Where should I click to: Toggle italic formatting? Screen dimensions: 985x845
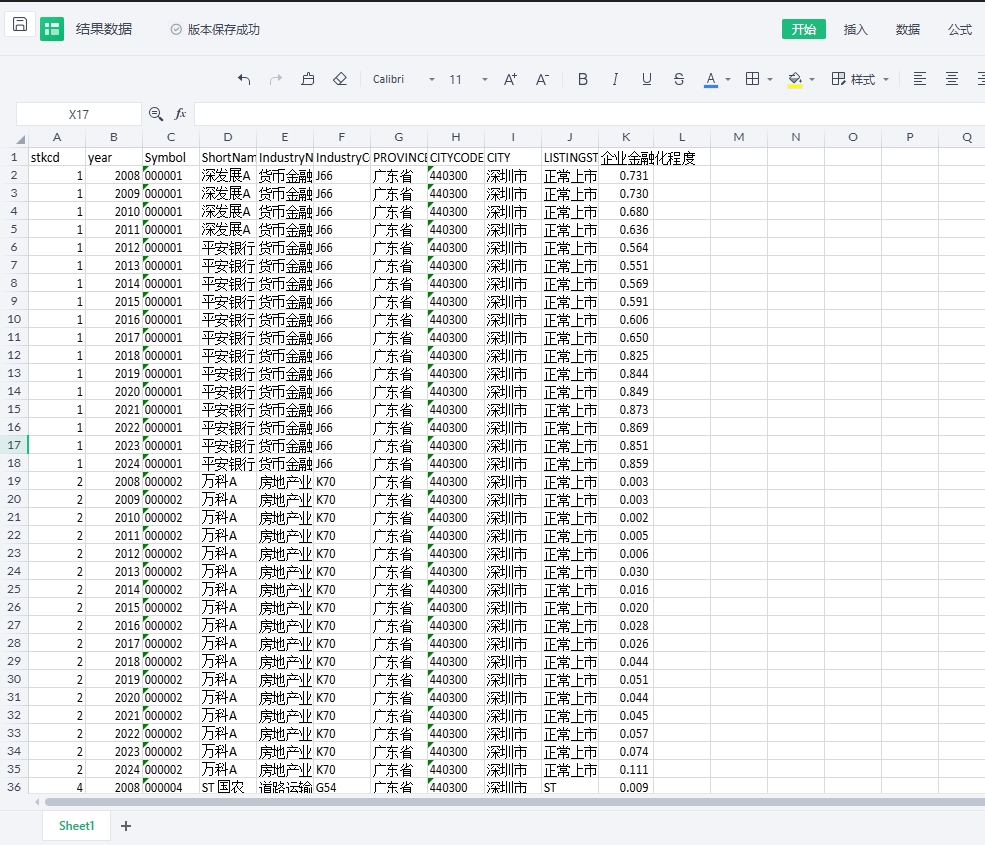[615, 80]
